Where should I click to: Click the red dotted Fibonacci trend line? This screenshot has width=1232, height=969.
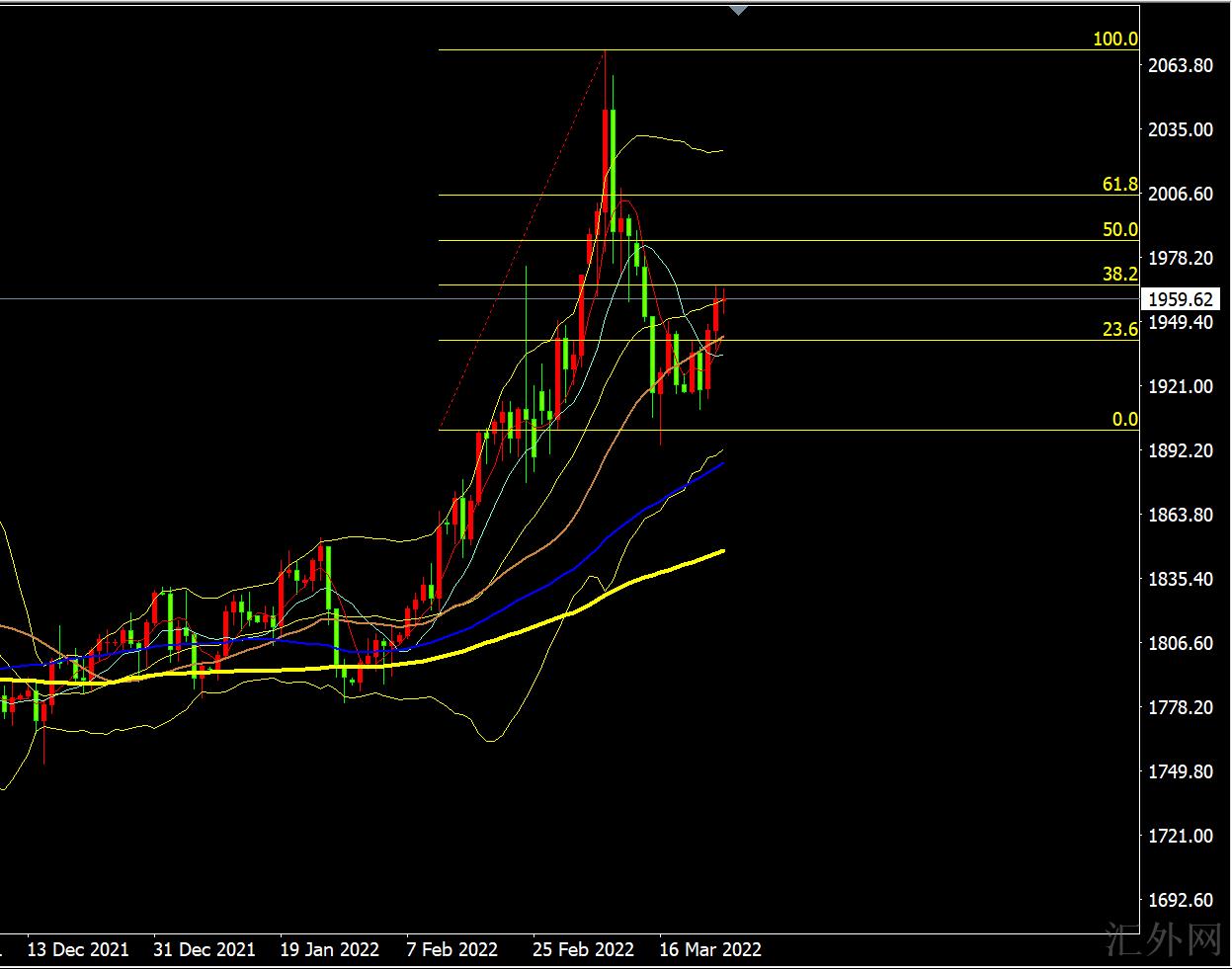coord(521,239)
